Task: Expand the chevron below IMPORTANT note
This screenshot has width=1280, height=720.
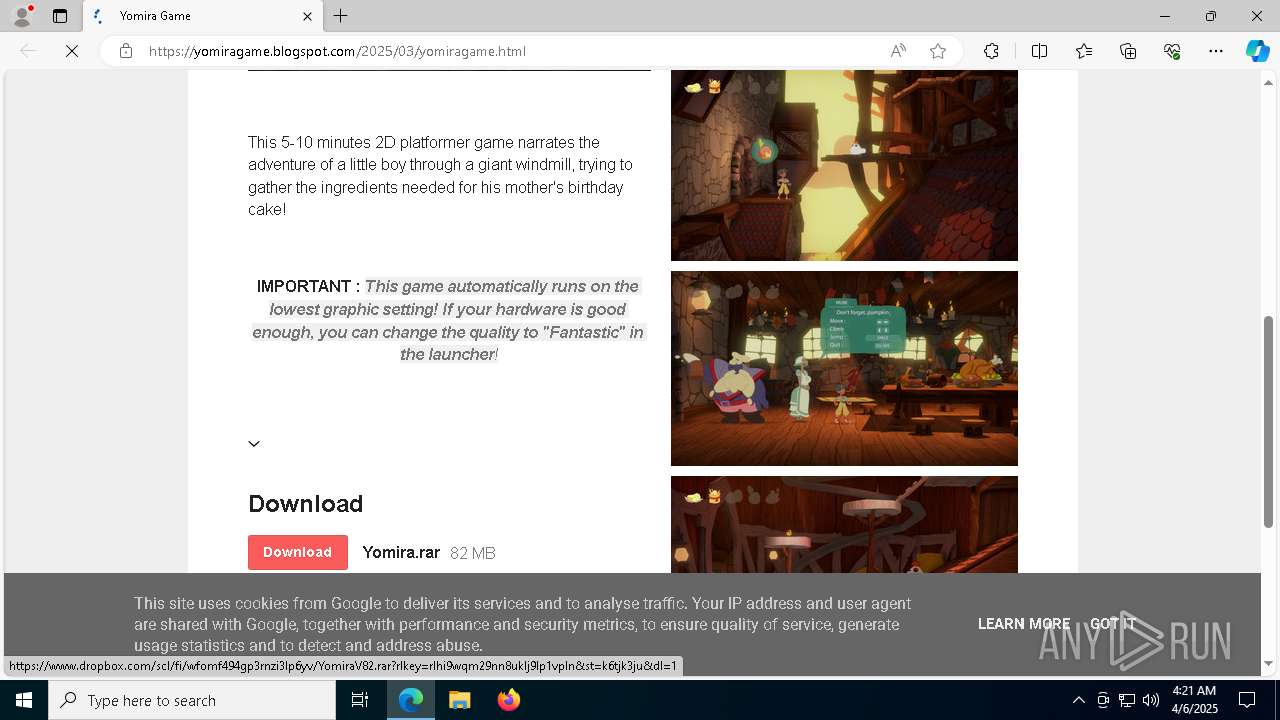Action: [254, 444]
